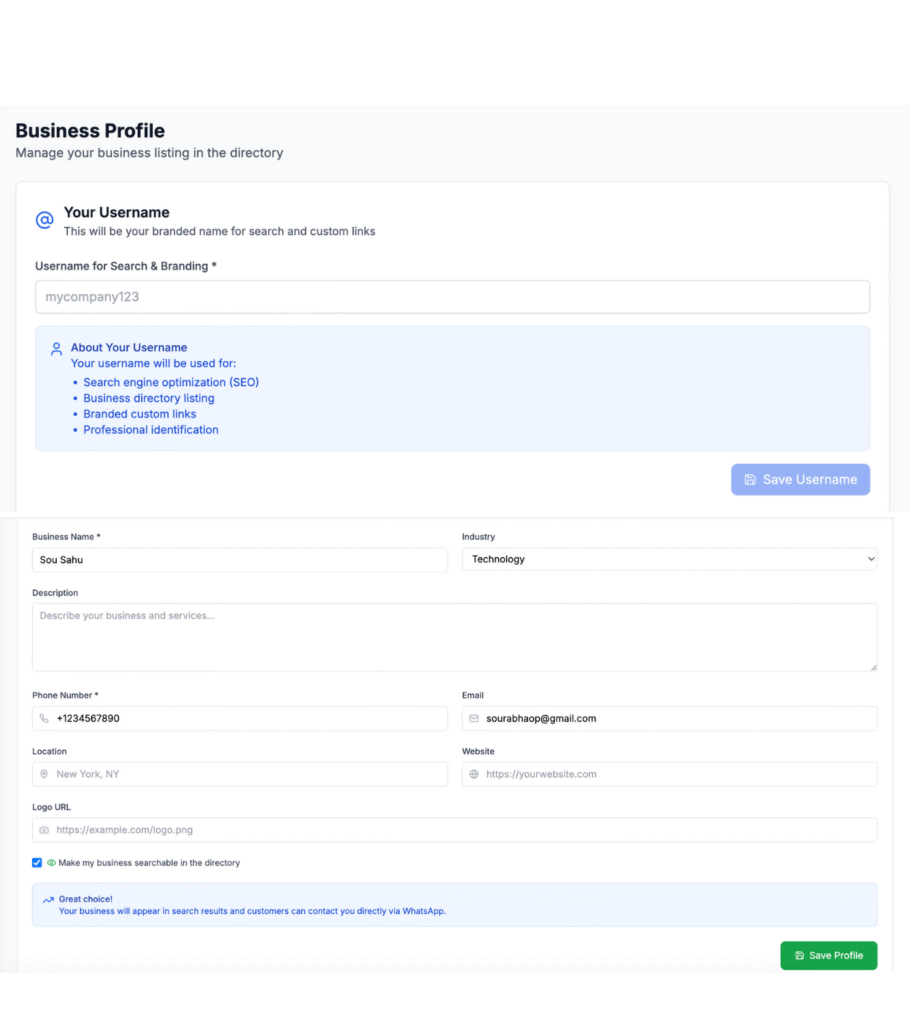Click the globe icon in Website field
911x1024 pixels.
click(x=474, y=774)
